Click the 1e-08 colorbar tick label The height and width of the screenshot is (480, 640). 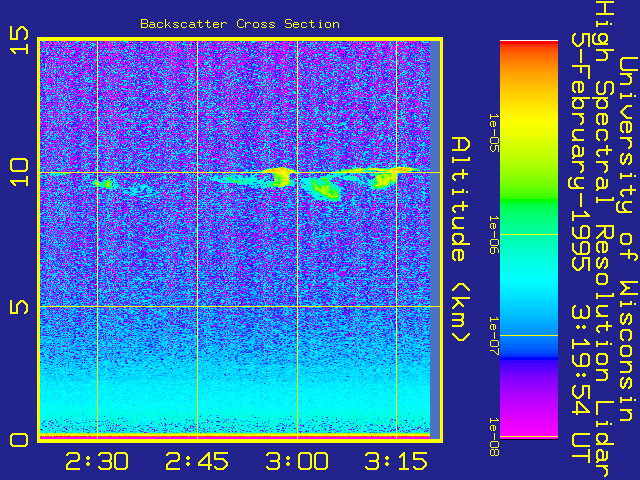(494, 437)
